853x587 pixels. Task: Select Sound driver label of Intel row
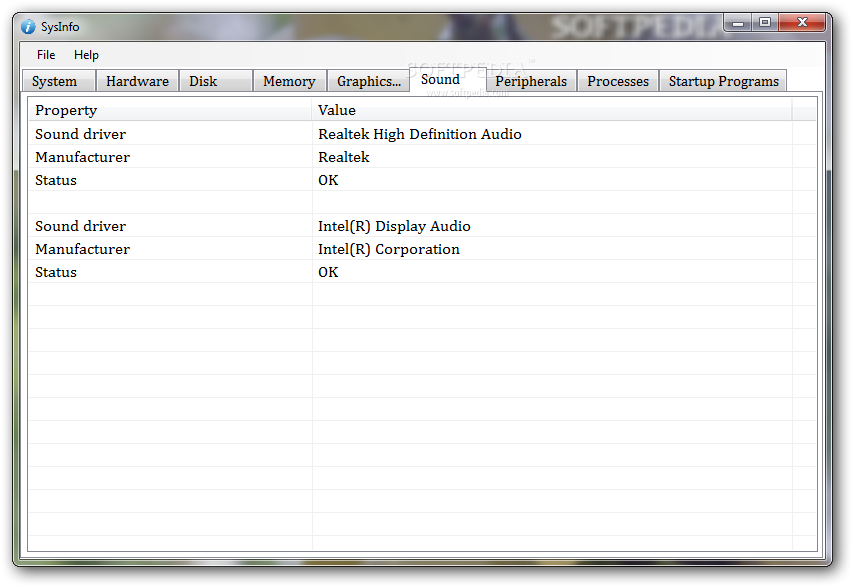(x=80, y=226)
